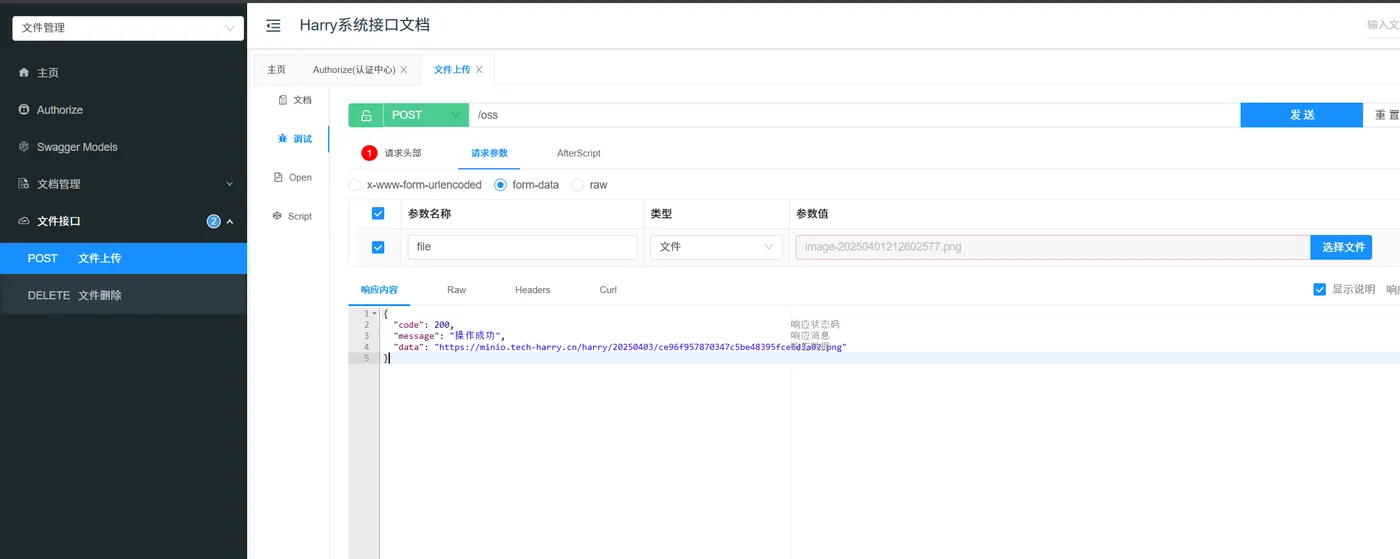This screenshot has height=559, width=1400.
Task: Click the Authorize icon in the sidebar
Action: pyautogui.click(x=24, y=110)
